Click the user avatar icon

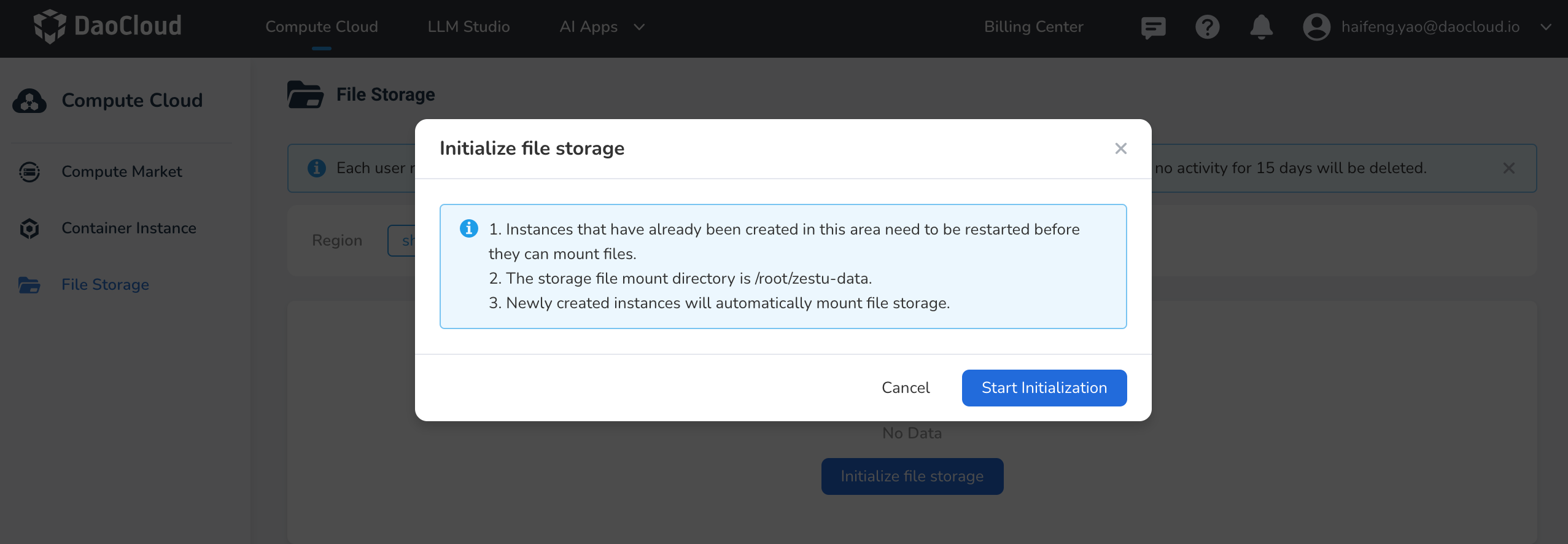(x=1316, y=27)
